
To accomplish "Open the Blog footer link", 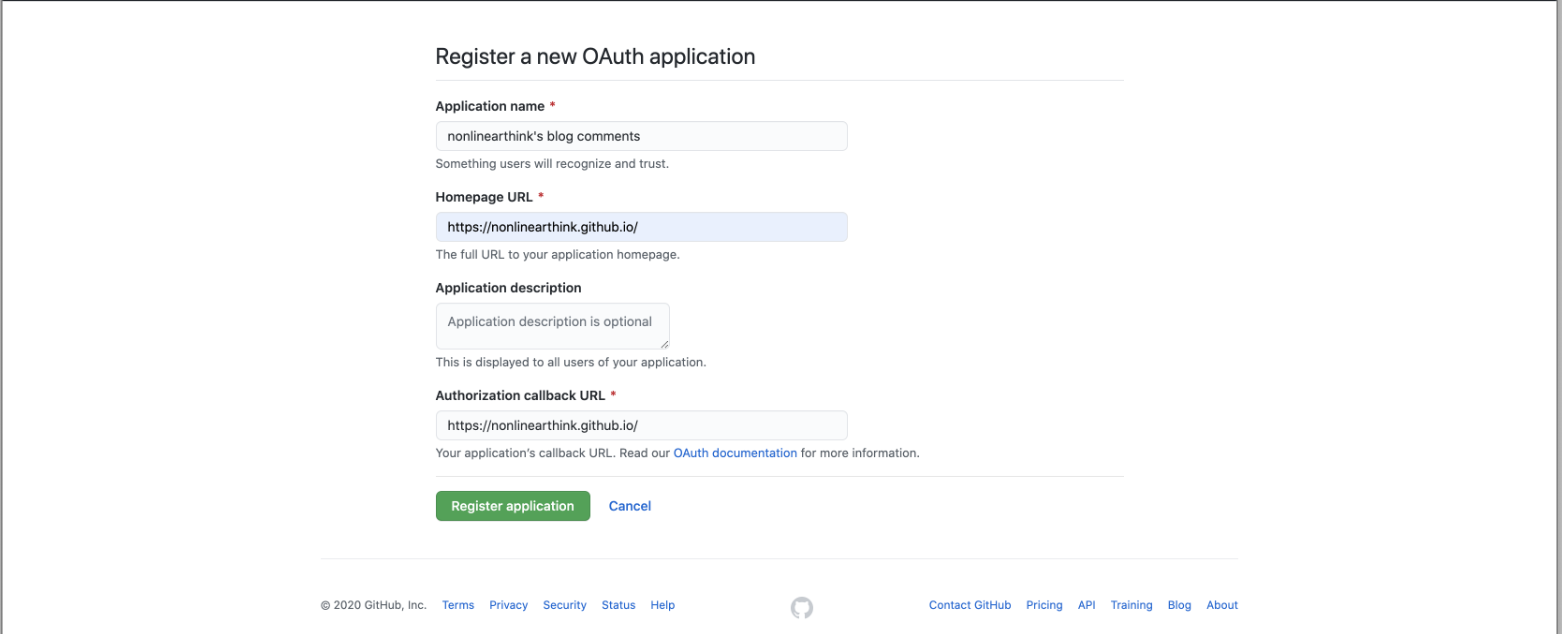I will point(1179,605).
